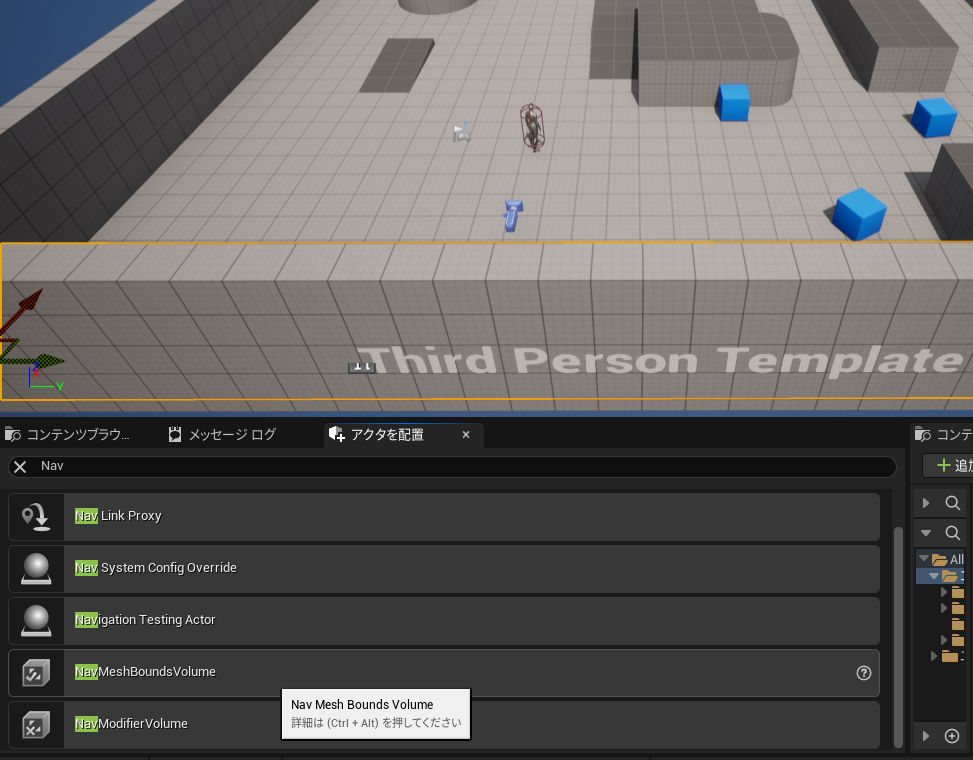Screen dimensions: 973x760
Task: Select the child folder without an expand arrow
Action: coord(958,624)
